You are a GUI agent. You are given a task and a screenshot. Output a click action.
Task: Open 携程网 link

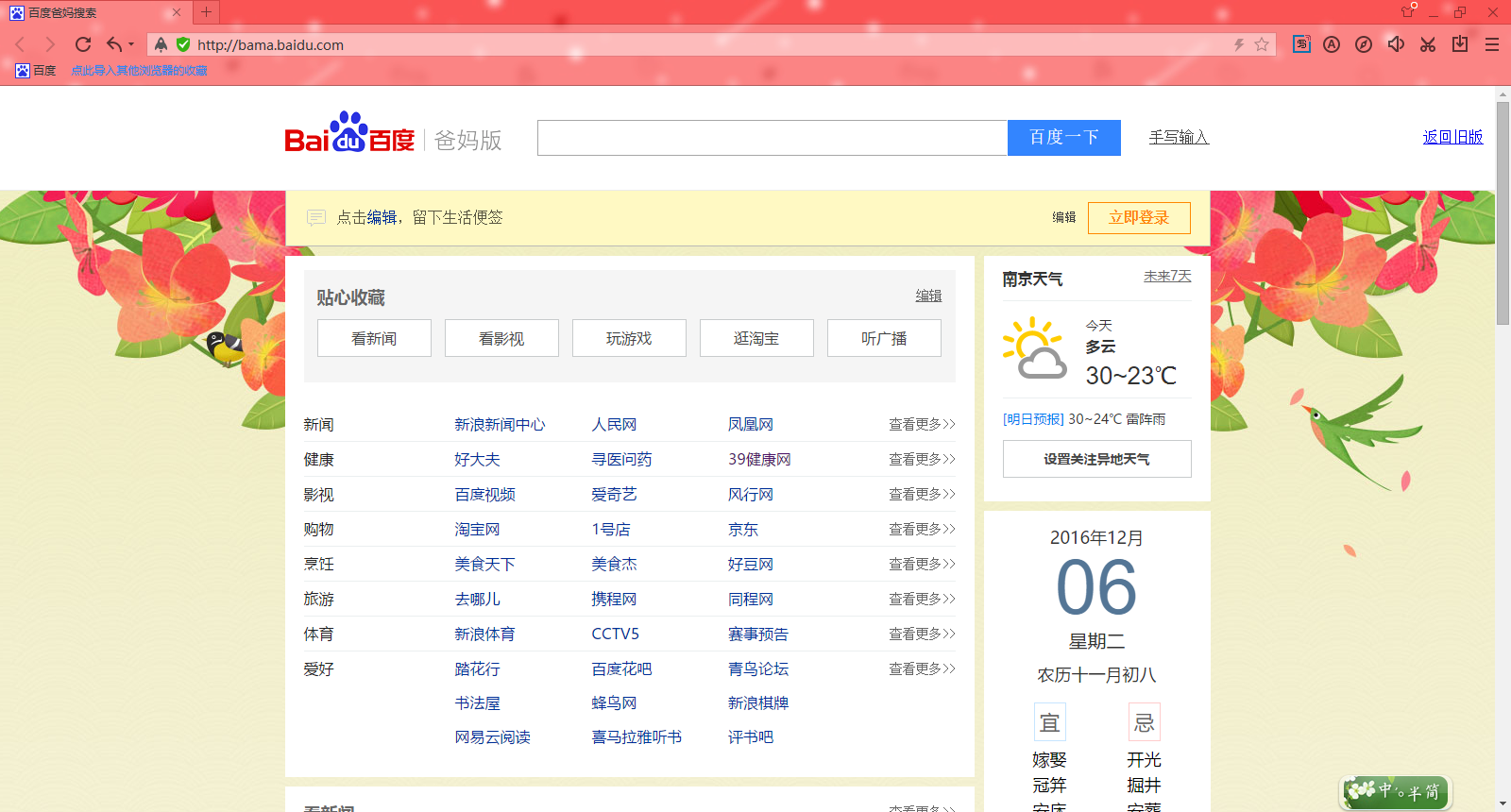click(614, 600)
